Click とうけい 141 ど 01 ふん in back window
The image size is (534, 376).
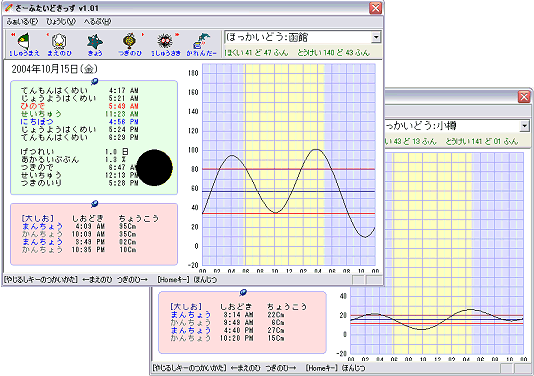click(482, 141)
